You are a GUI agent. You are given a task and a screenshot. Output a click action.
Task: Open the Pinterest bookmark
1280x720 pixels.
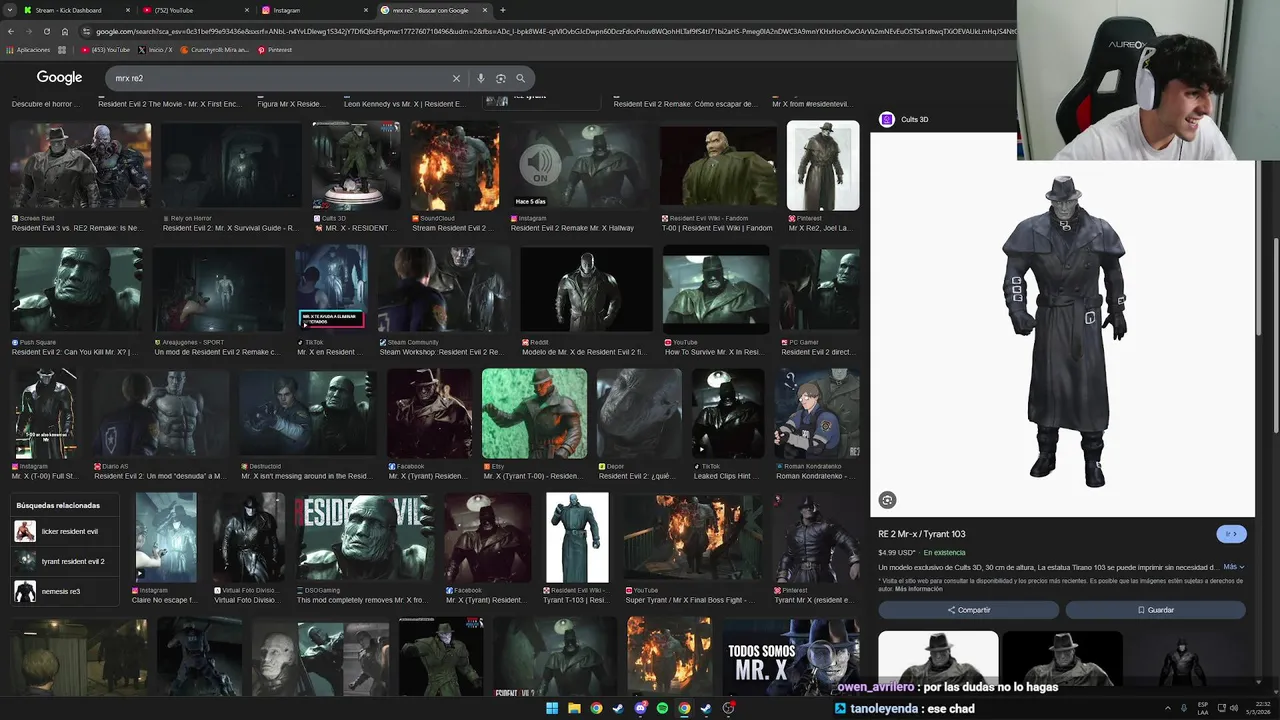(274, 50)
